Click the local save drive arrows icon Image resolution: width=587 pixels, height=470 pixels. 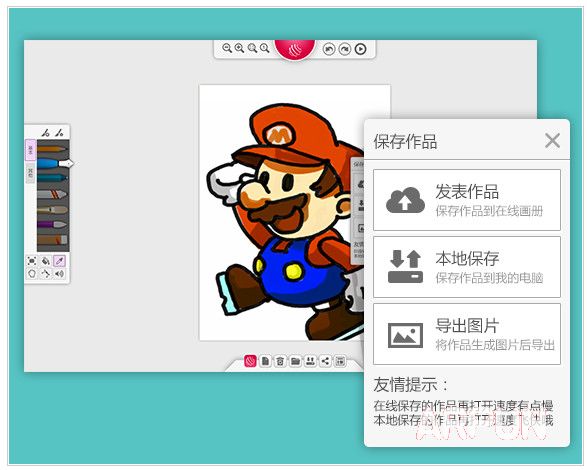tap(405, 267)
